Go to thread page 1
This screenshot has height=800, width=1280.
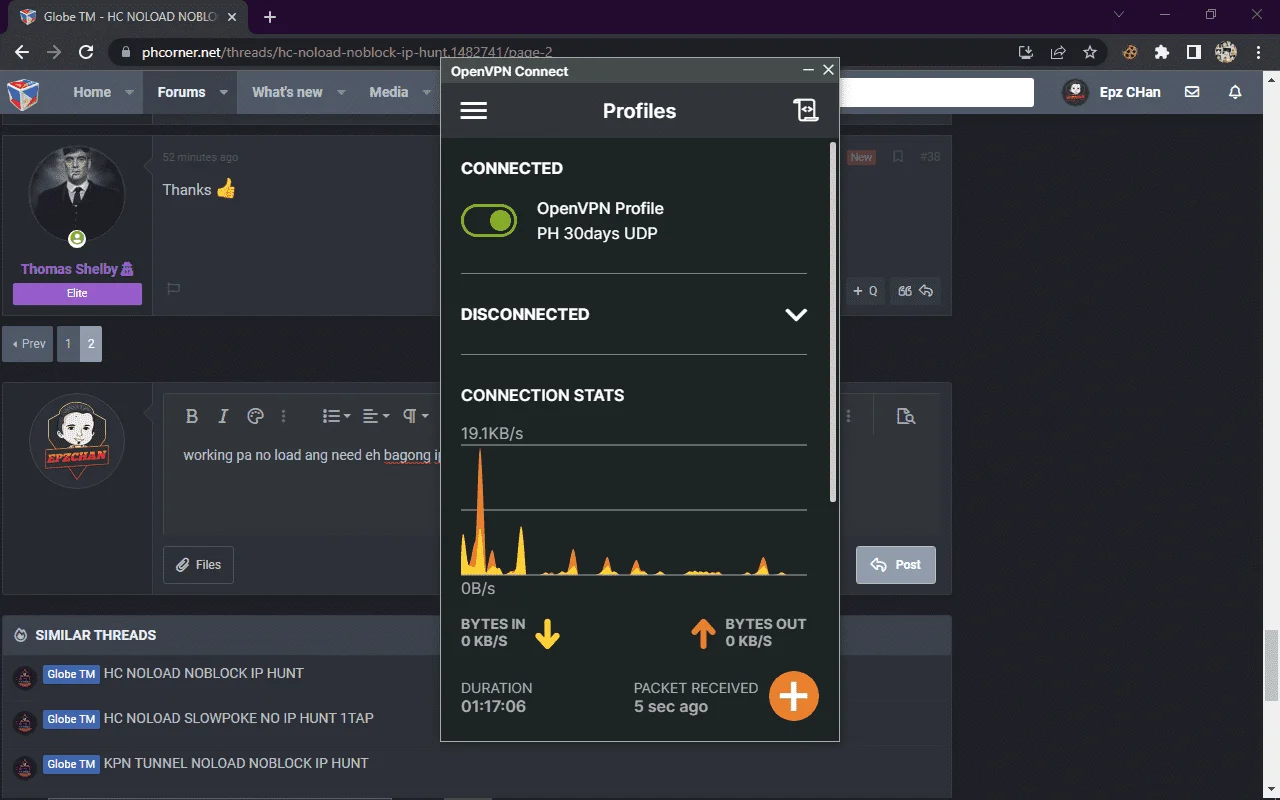pyautogui.click(x=68, y=343)
